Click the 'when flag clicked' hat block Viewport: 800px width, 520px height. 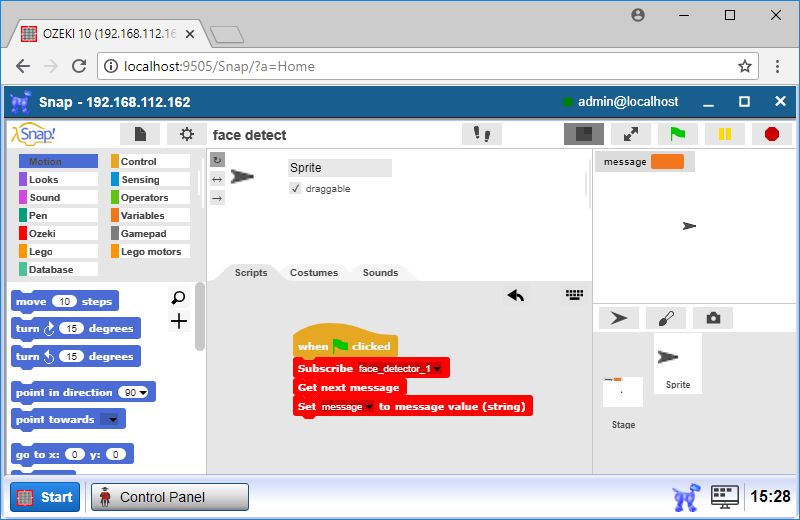tap(345, 341)
